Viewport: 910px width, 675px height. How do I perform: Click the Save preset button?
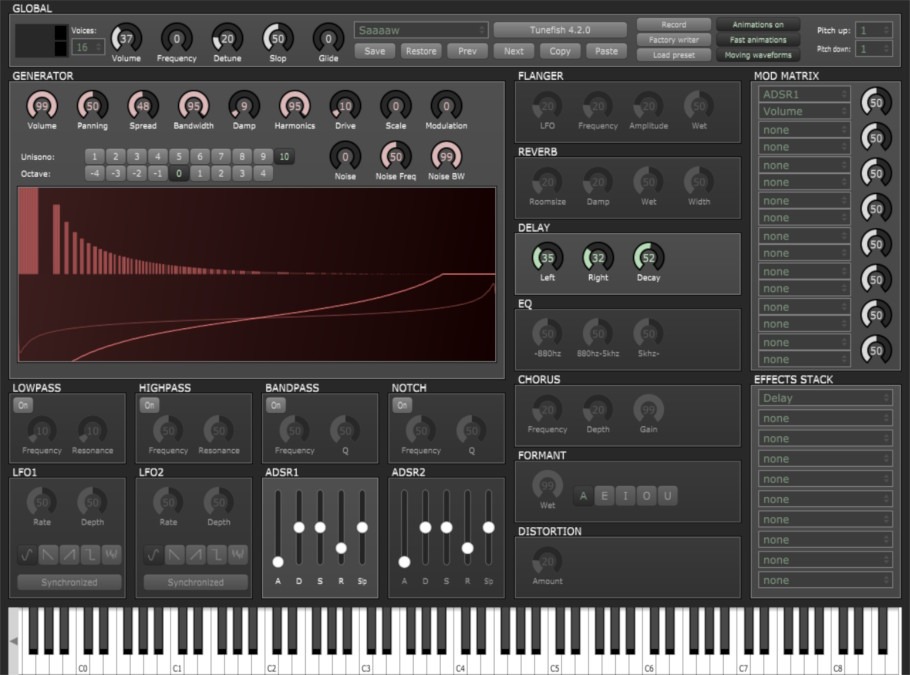(x=375, y=51)
